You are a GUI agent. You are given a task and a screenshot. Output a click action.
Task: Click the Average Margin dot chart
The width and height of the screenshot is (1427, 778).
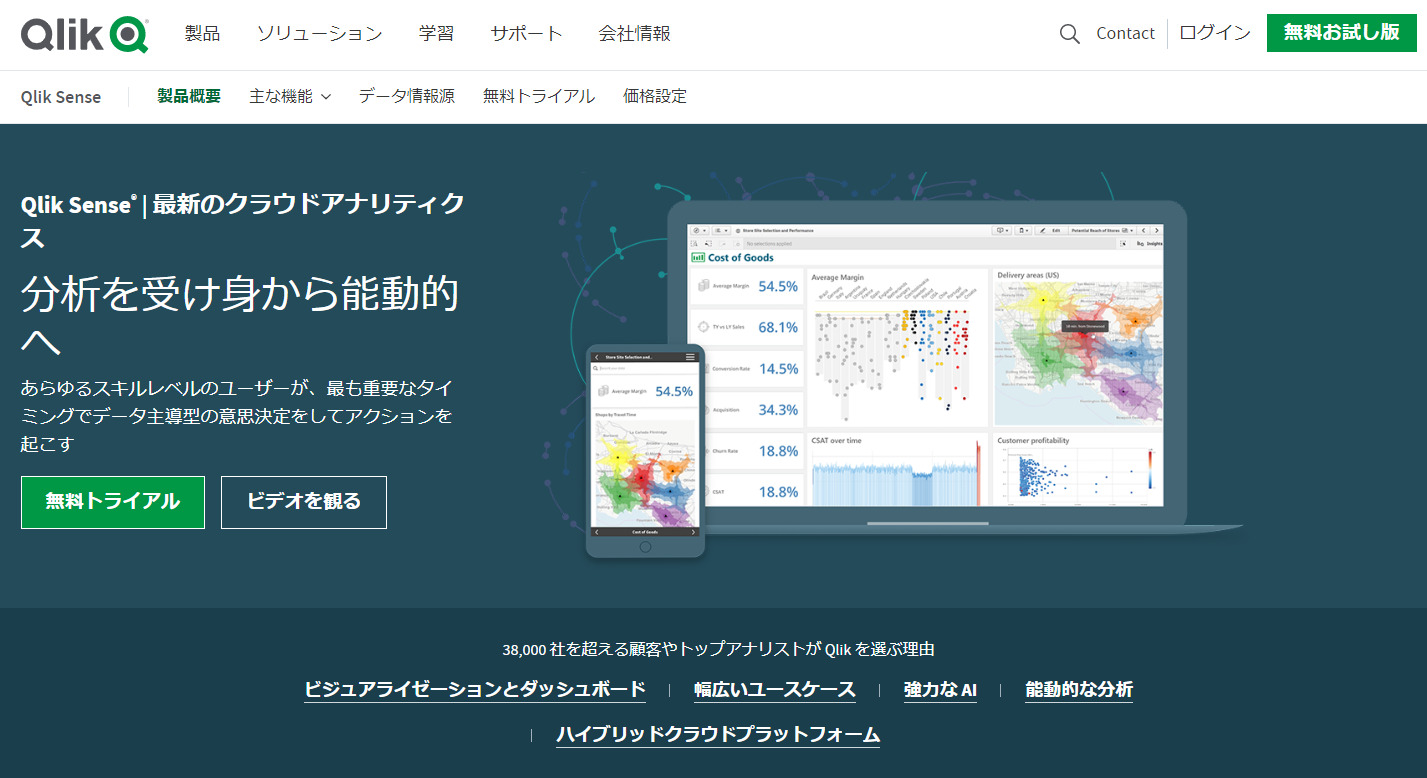coord(897,347)
